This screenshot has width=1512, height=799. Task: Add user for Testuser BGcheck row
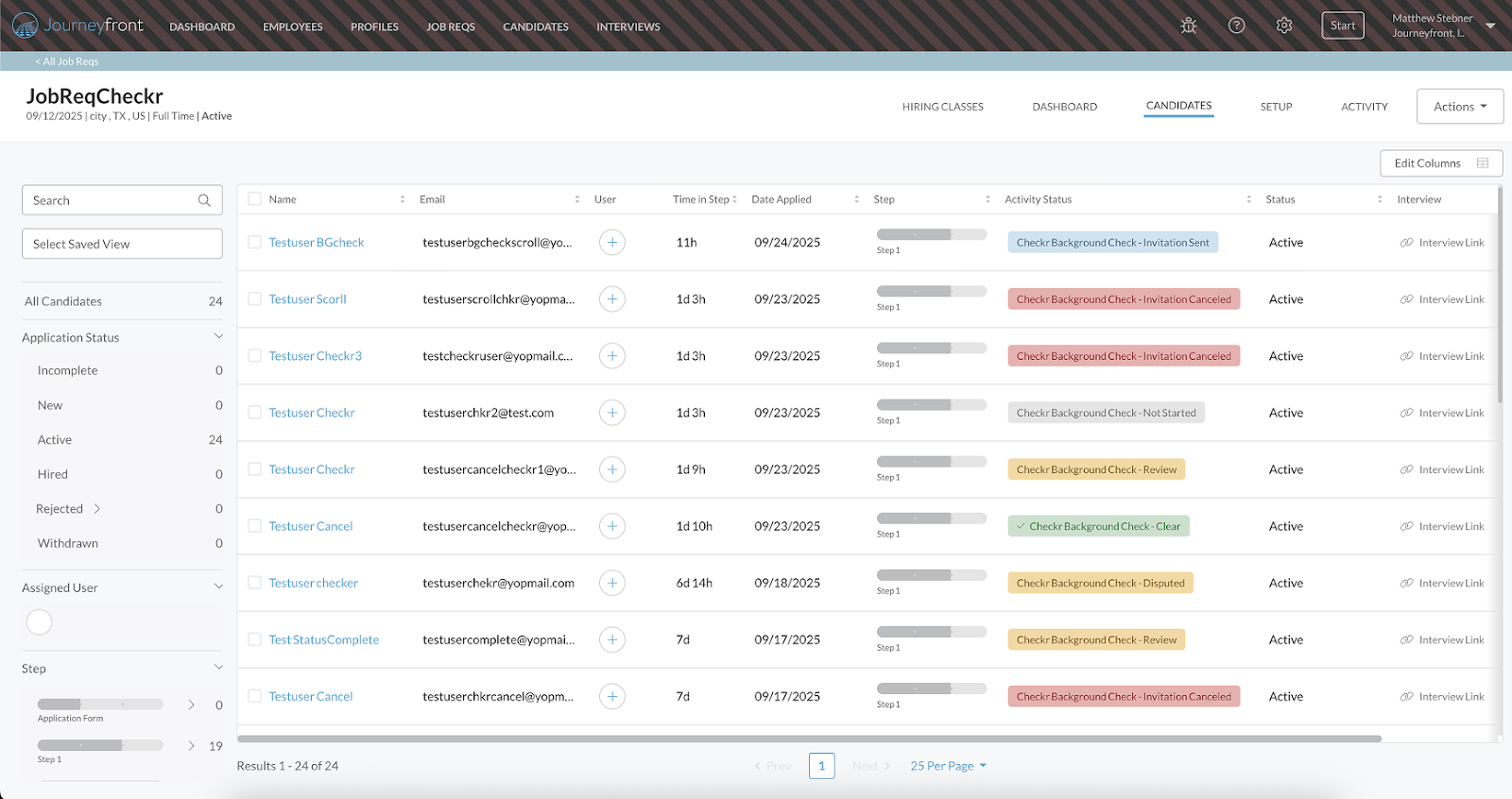pyautogui.click(x=612, y=243)
